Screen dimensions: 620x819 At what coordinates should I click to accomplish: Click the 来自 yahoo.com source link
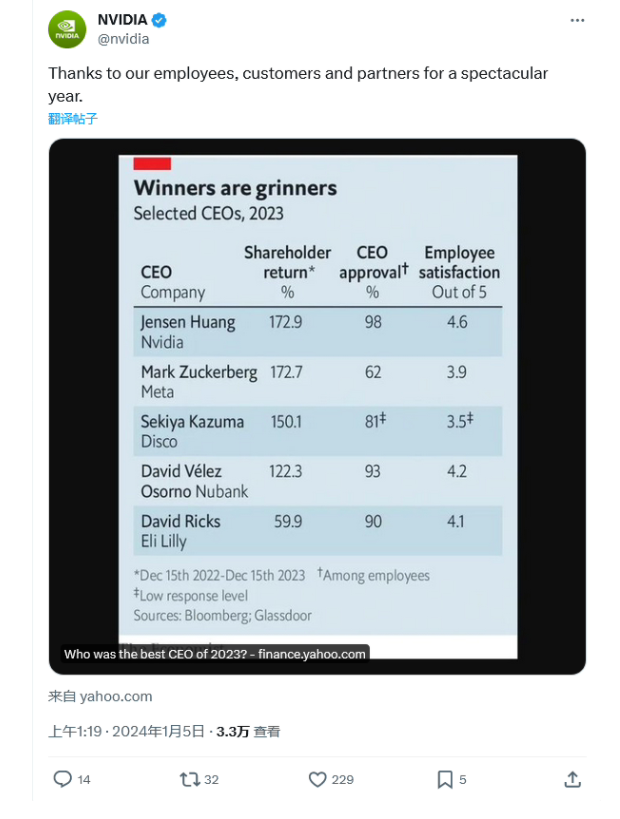tap(100, 696)
